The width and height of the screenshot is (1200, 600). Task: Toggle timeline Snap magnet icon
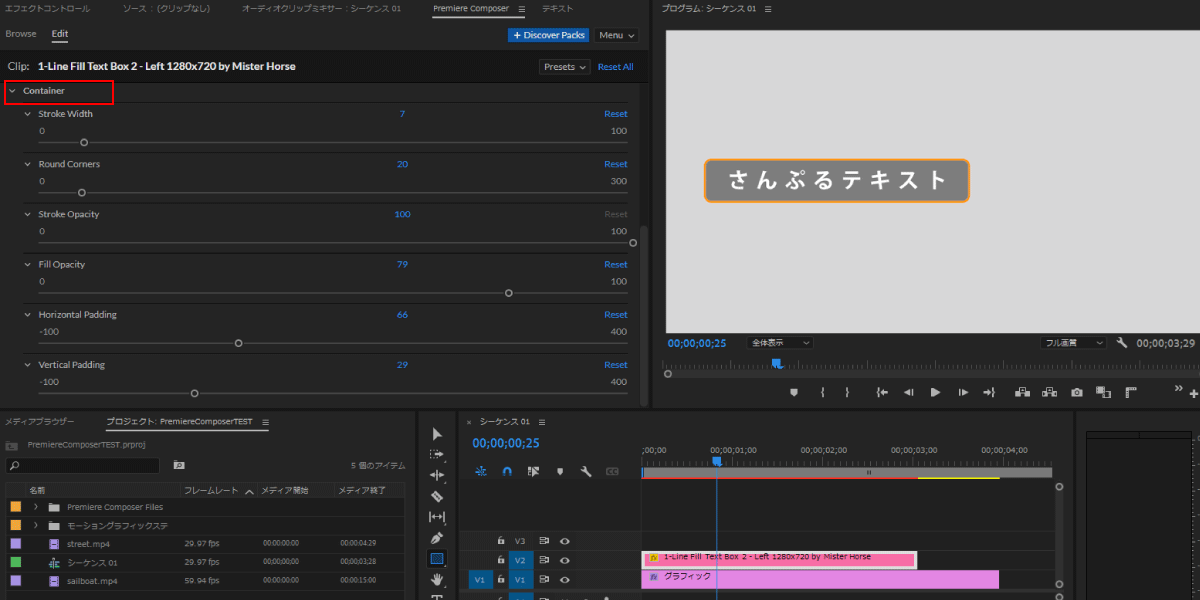pos(507,471)
